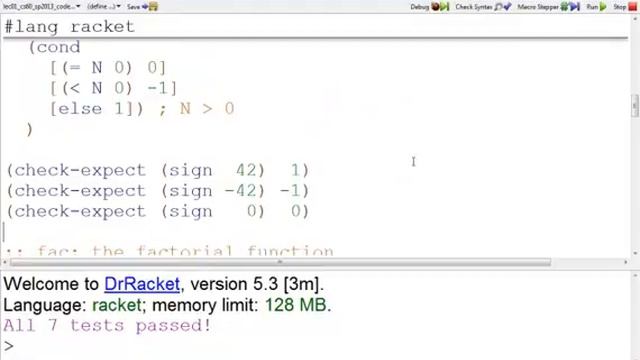The width and height of the screenshot is (640, 360).
Task: Click the "[(< N 0) -1]" clause
Action: point(113,88)
